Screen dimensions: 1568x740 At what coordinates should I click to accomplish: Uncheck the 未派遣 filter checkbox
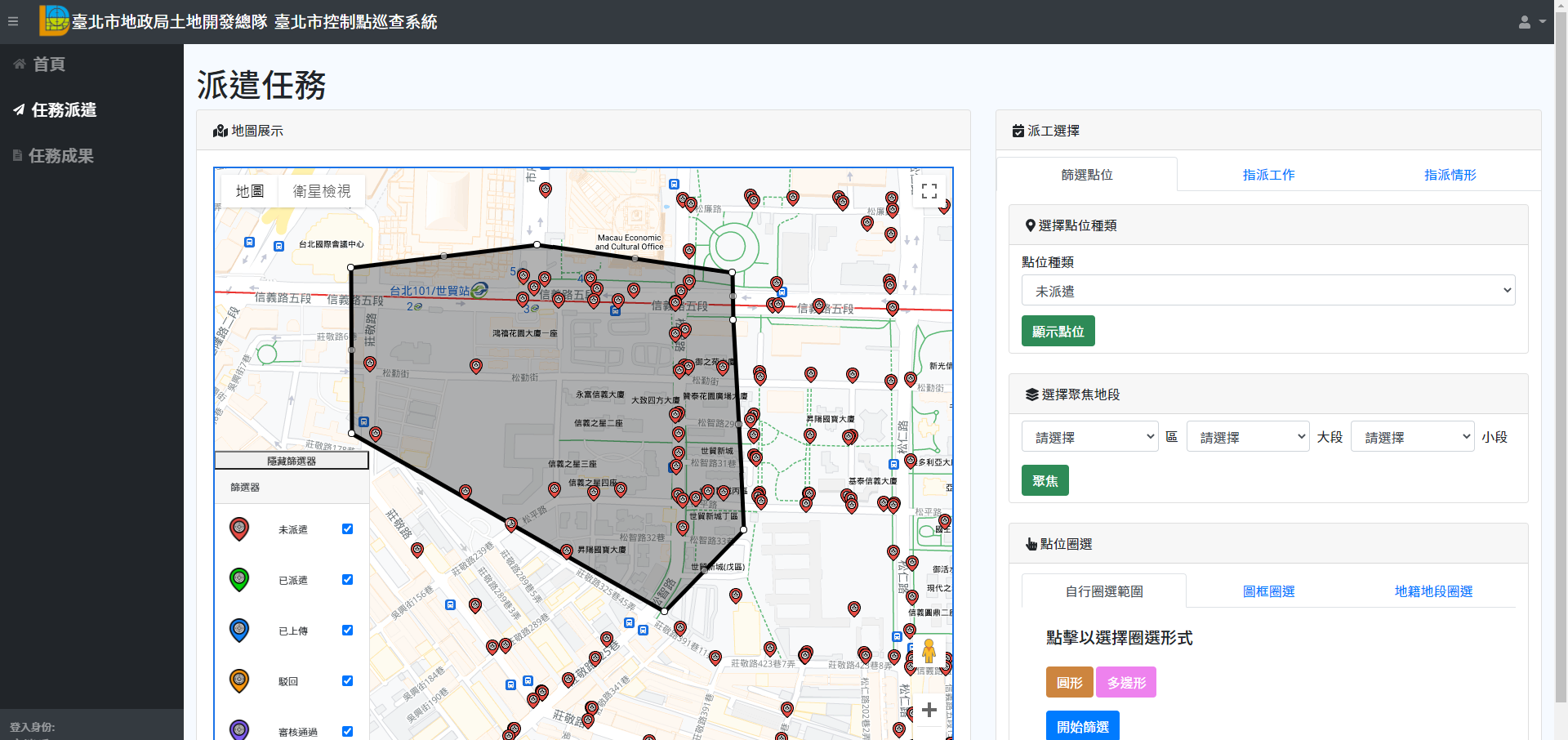[x=347, y=529]
